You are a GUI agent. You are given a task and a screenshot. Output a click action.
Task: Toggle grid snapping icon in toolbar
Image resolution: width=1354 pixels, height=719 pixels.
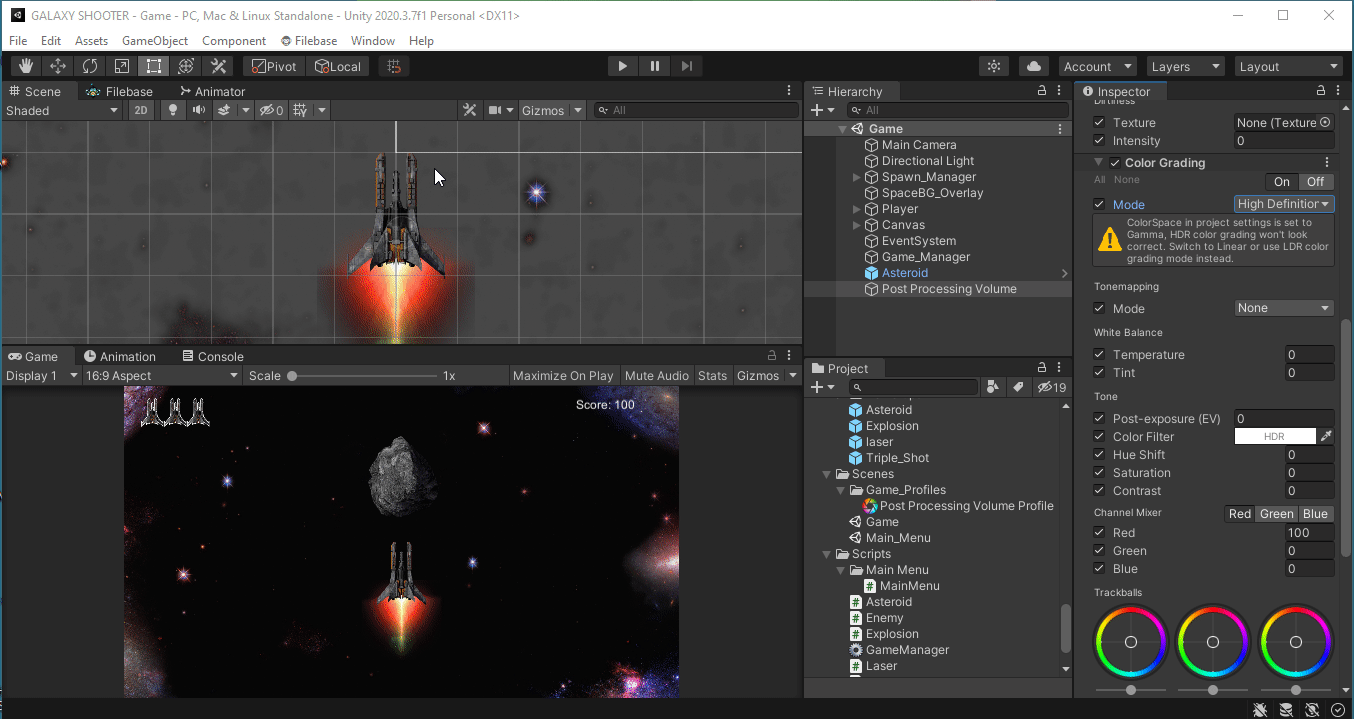tap(394, 66)
